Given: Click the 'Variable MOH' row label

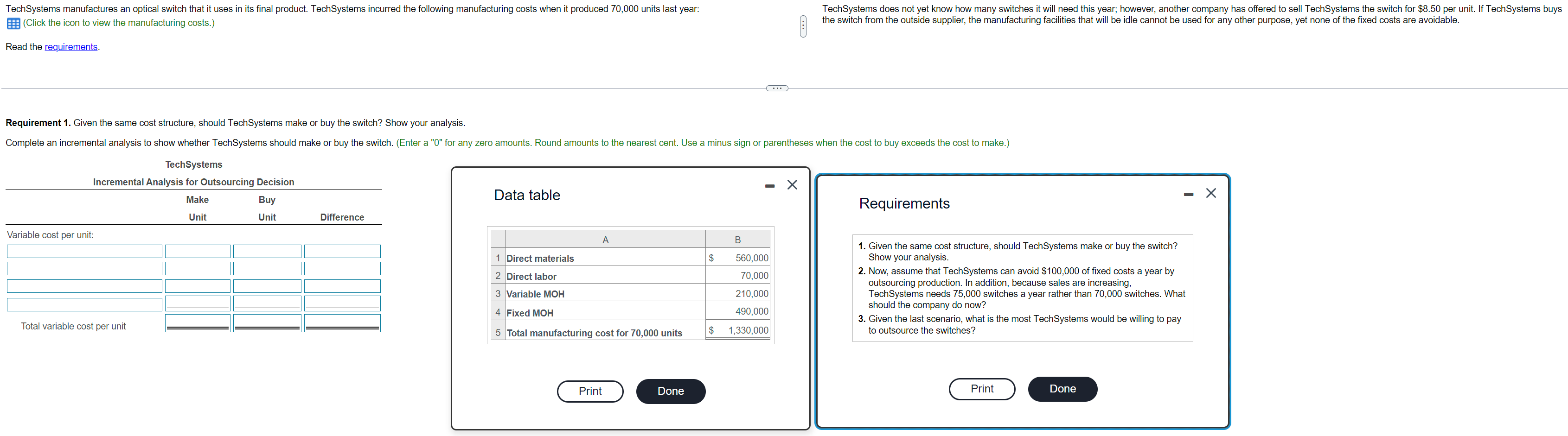Looking at the screenshot, I should (x=536, y=294).
